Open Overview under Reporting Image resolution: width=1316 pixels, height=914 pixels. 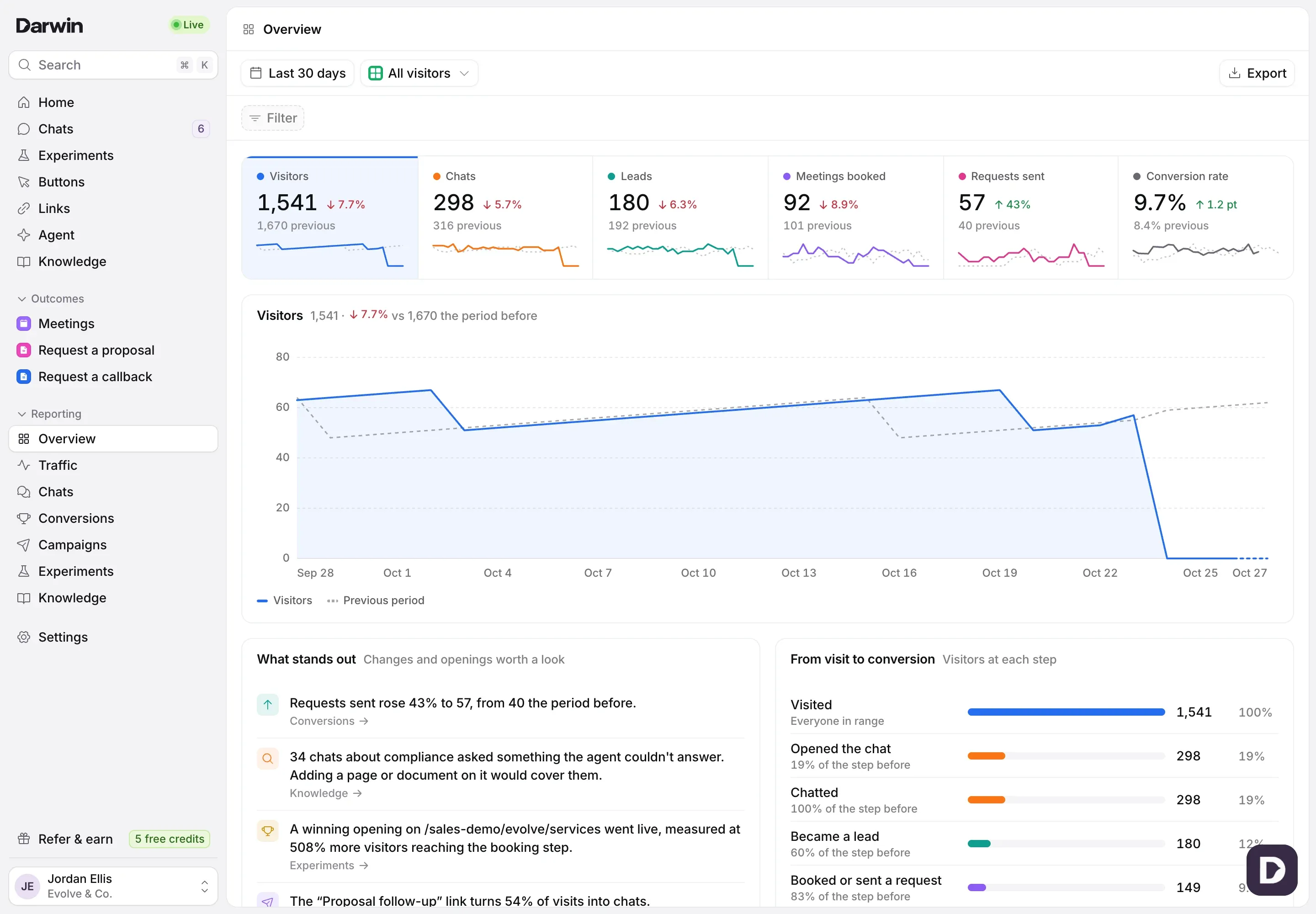click(x=113, y=439)
